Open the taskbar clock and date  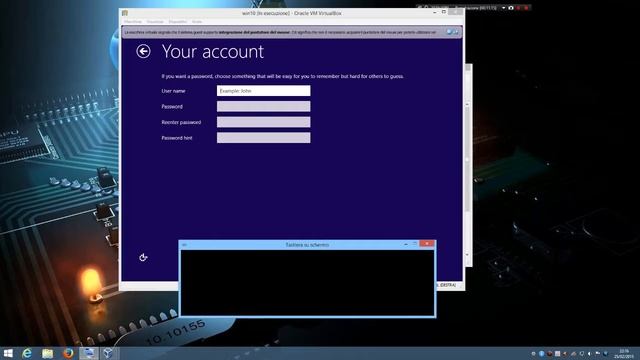coord(624,353)
